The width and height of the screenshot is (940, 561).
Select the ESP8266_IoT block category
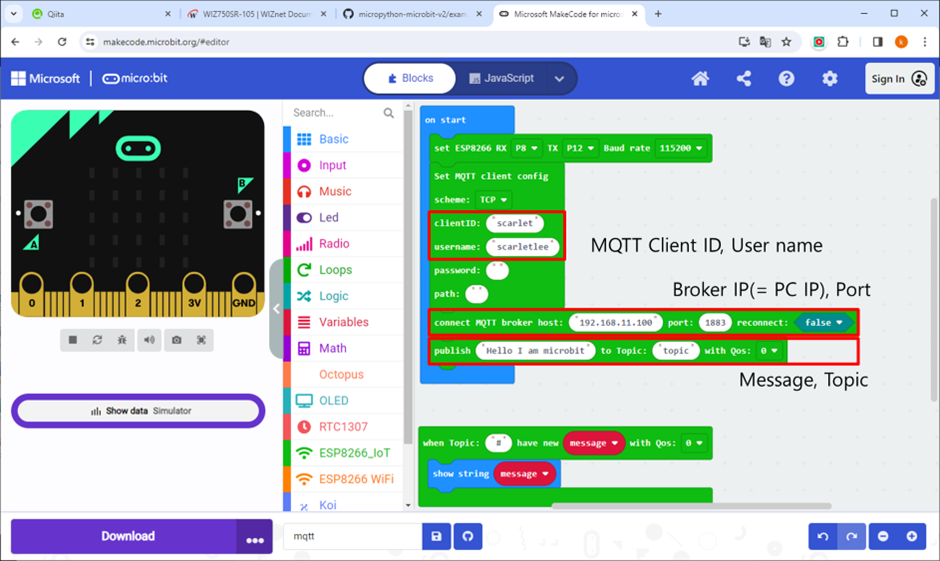[354, 453]
